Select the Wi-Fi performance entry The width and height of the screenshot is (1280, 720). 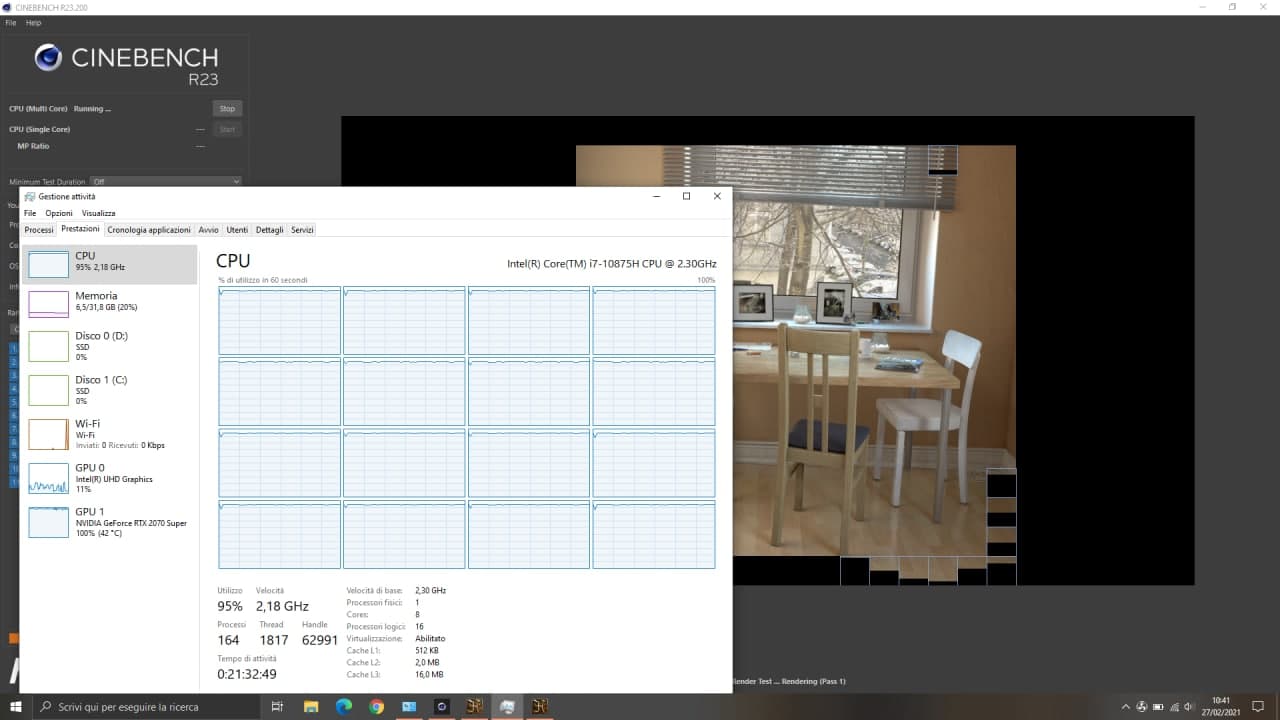[110, 434]
